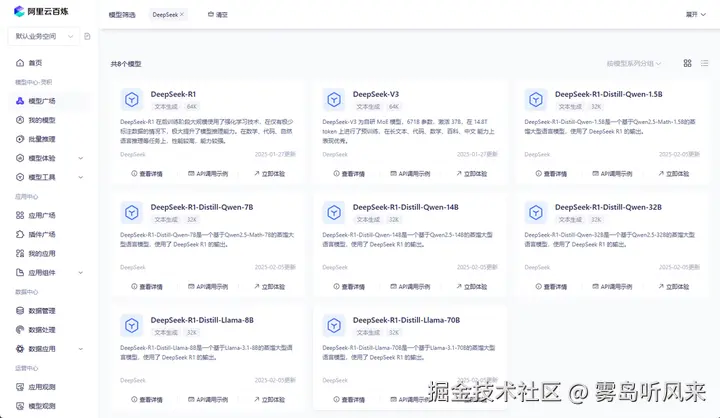This screenshot has width=720, height=418.
Task: Expand the filter panel with 展开
Action: click(696, 15)
